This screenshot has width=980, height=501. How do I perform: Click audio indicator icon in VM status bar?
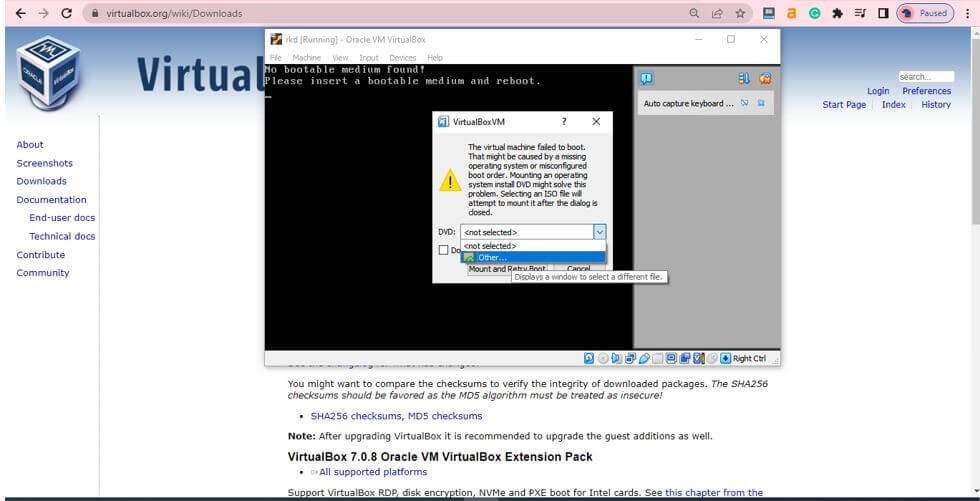(x=616, y=359)
